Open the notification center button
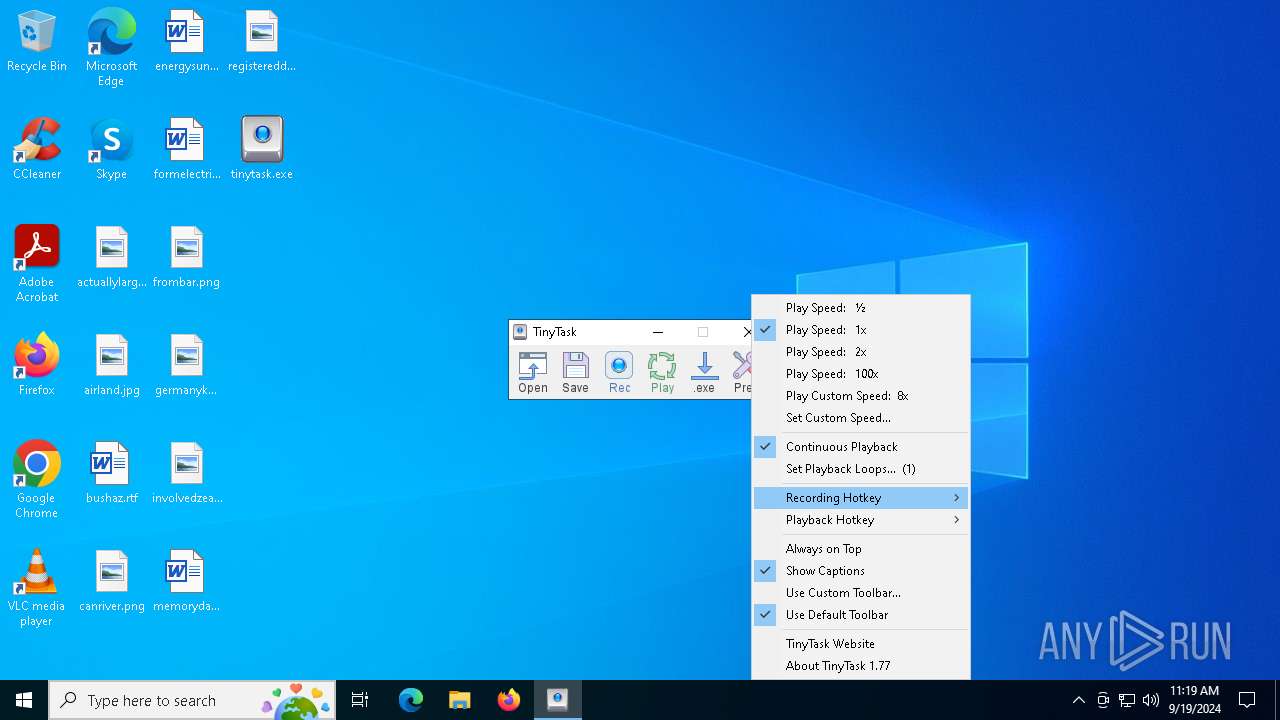The image size is (1280, 720). coord(1247,700)
